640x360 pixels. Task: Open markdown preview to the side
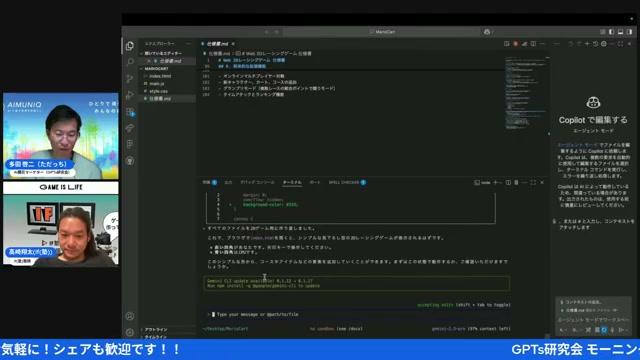point(507,44)
